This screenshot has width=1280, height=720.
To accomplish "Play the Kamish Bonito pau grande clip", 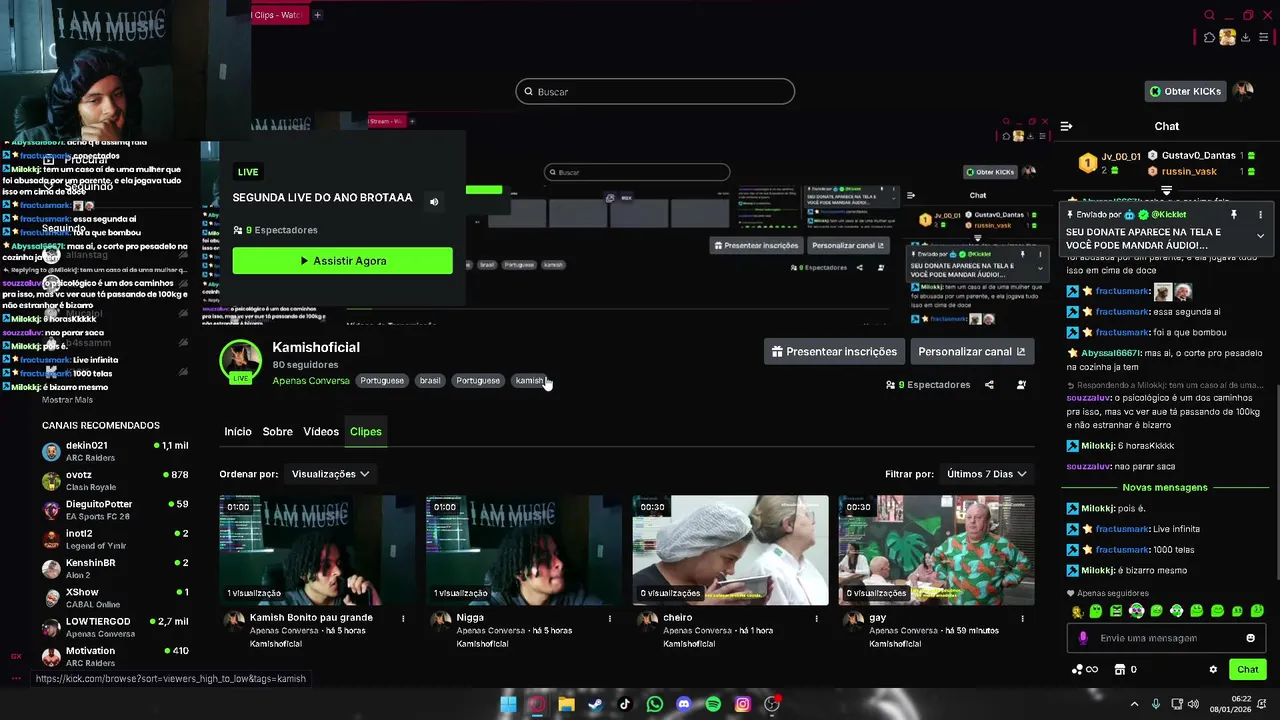I will [318, 550].
